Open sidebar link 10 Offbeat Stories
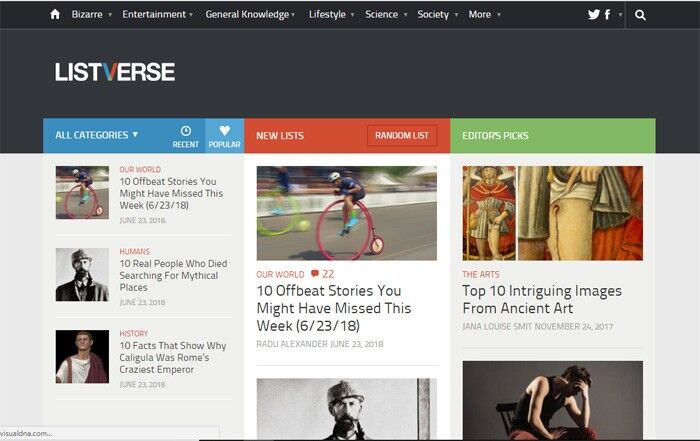Image resolution: width=700 pixels, height=441 pixels. click(171, 193)
